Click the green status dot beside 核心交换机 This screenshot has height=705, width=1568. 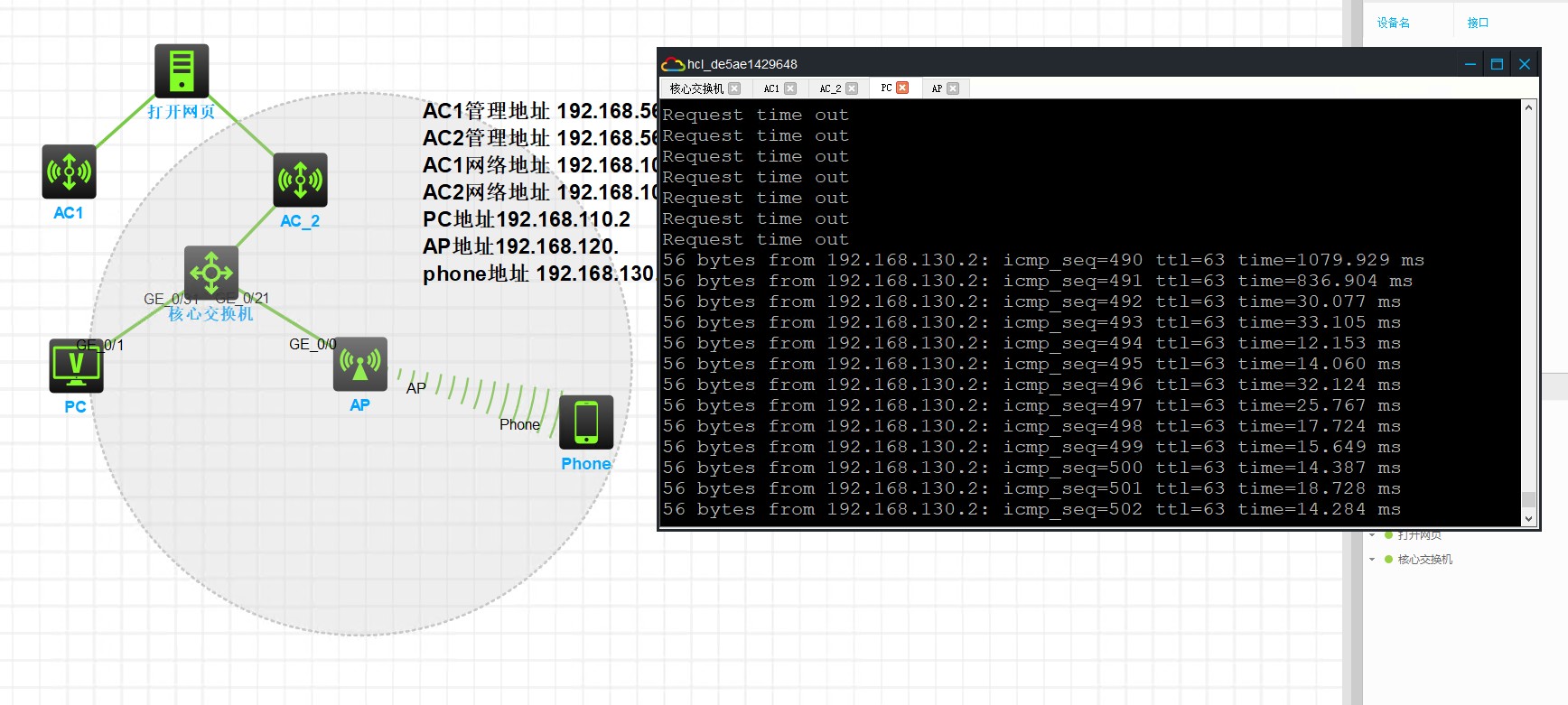[1388, 560]
